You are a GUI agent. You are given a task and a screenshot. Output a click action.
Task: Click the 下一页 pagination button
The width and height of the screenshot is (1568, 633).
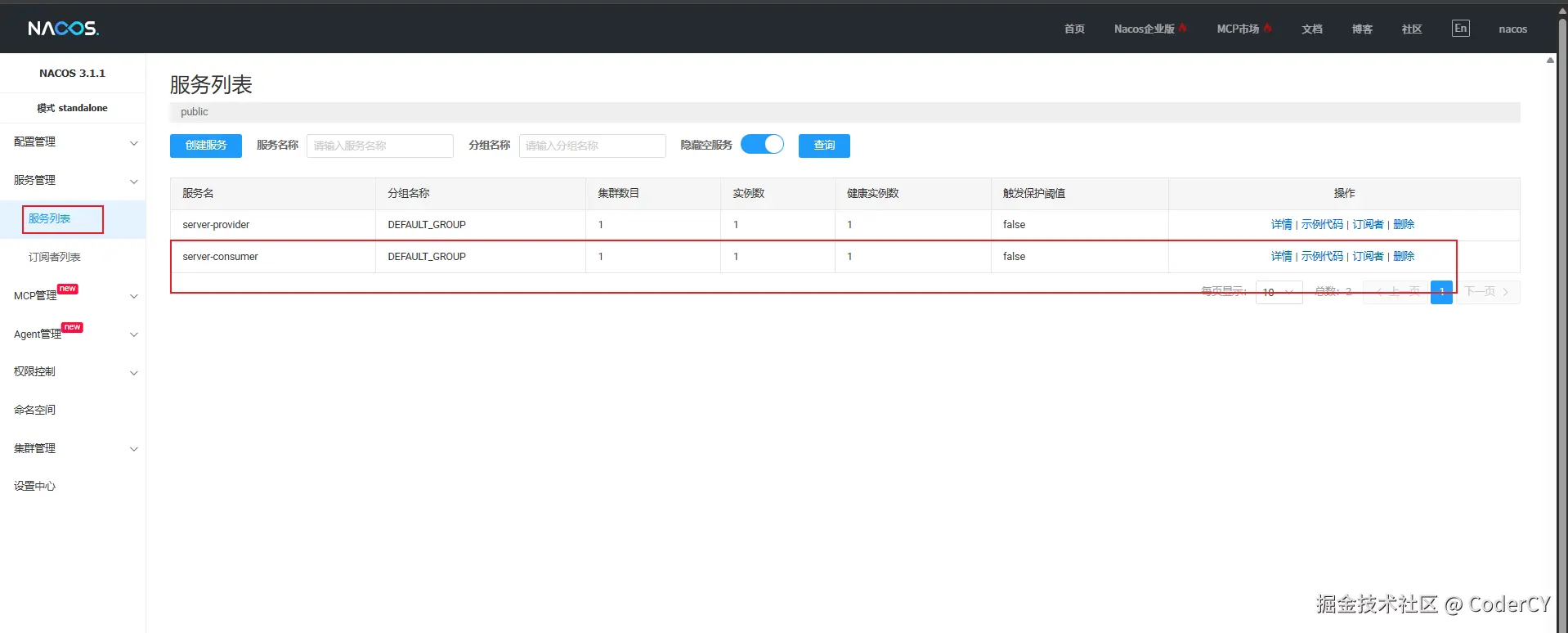point(1487,292)
